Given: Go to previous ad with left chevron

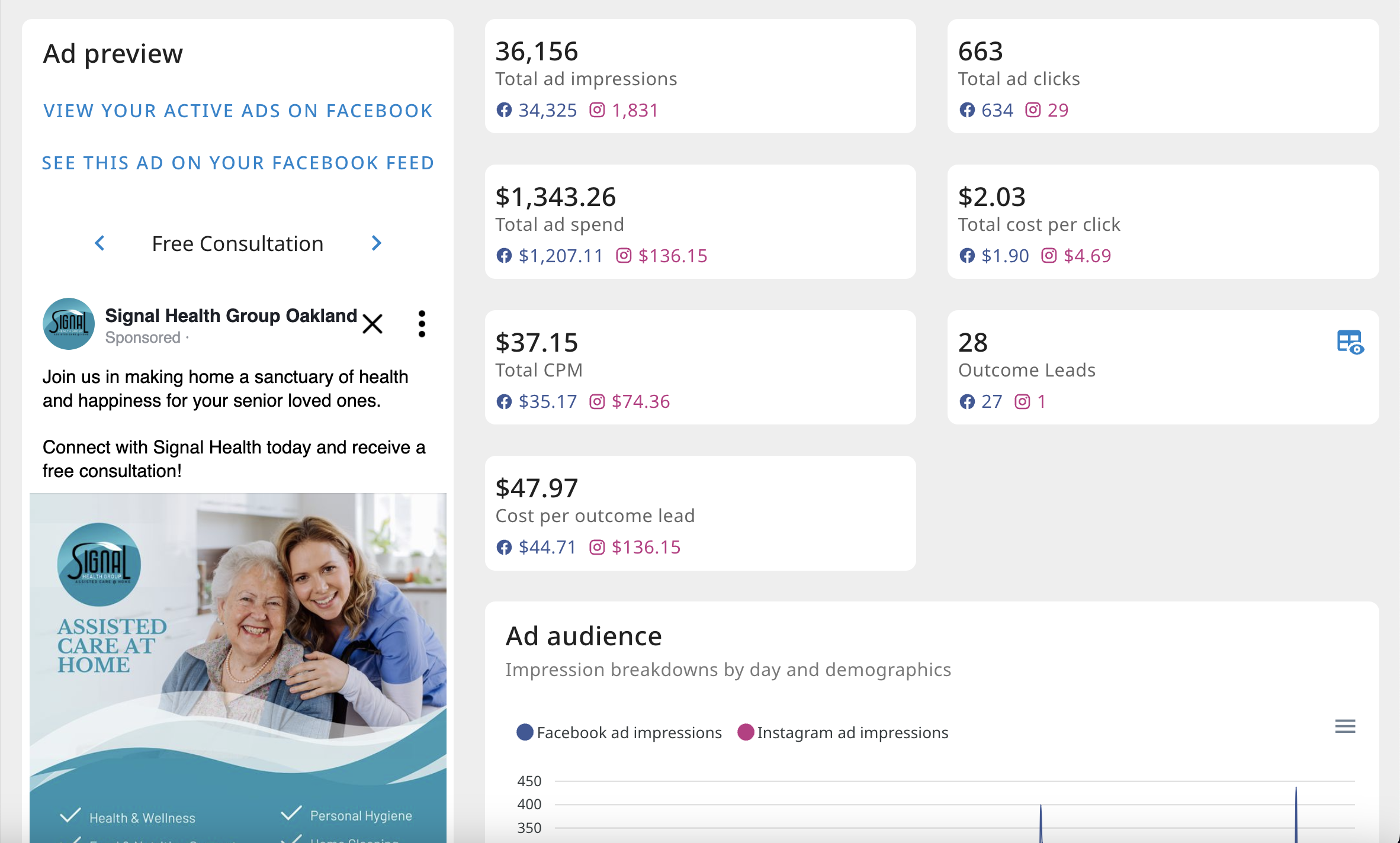Looking at the screenshot, I should 99,243.
